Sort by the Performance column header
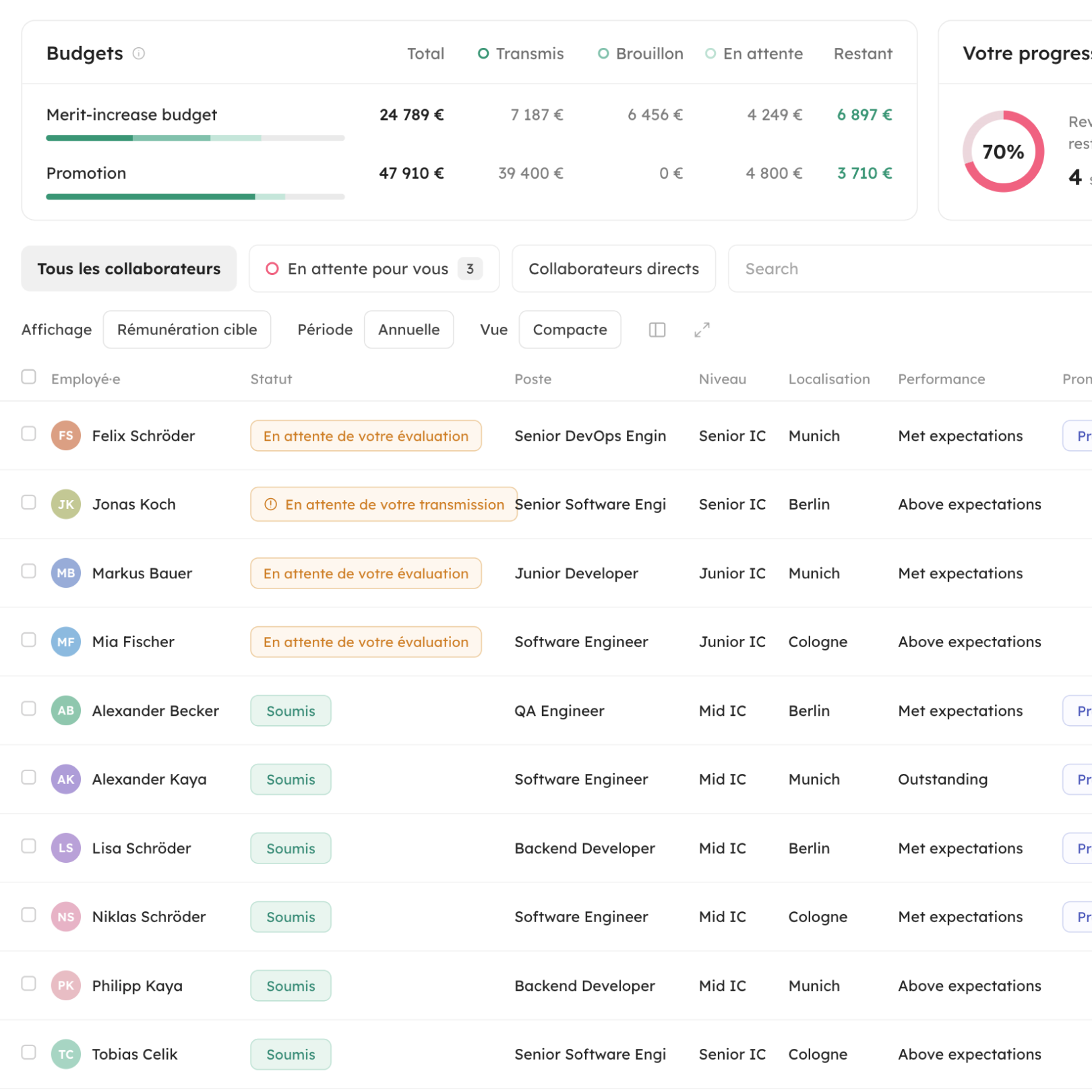 941,380
